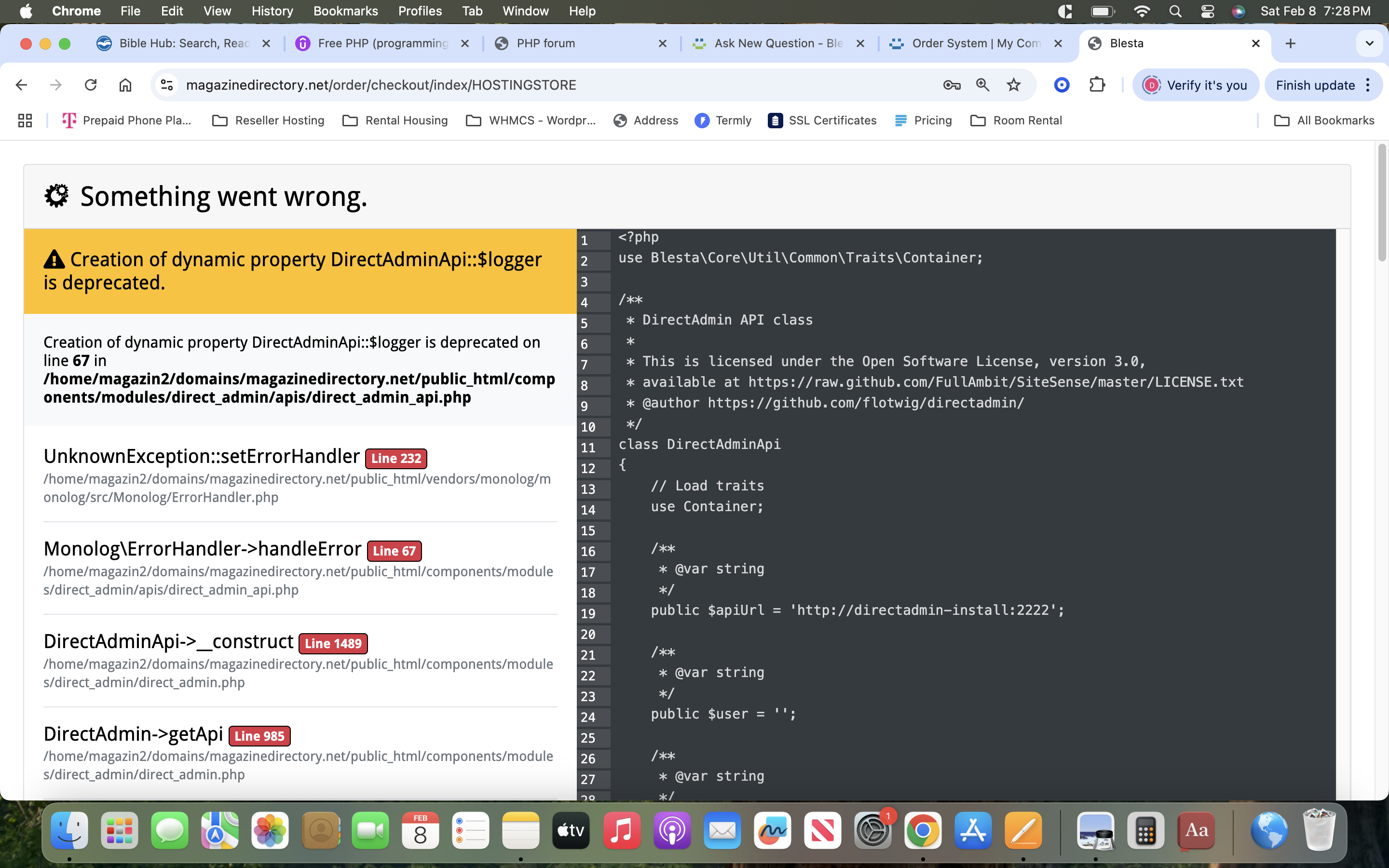Screen dimensions: 1389x868
Task: Open the Termly bookmark
Action: coord(723,121)
